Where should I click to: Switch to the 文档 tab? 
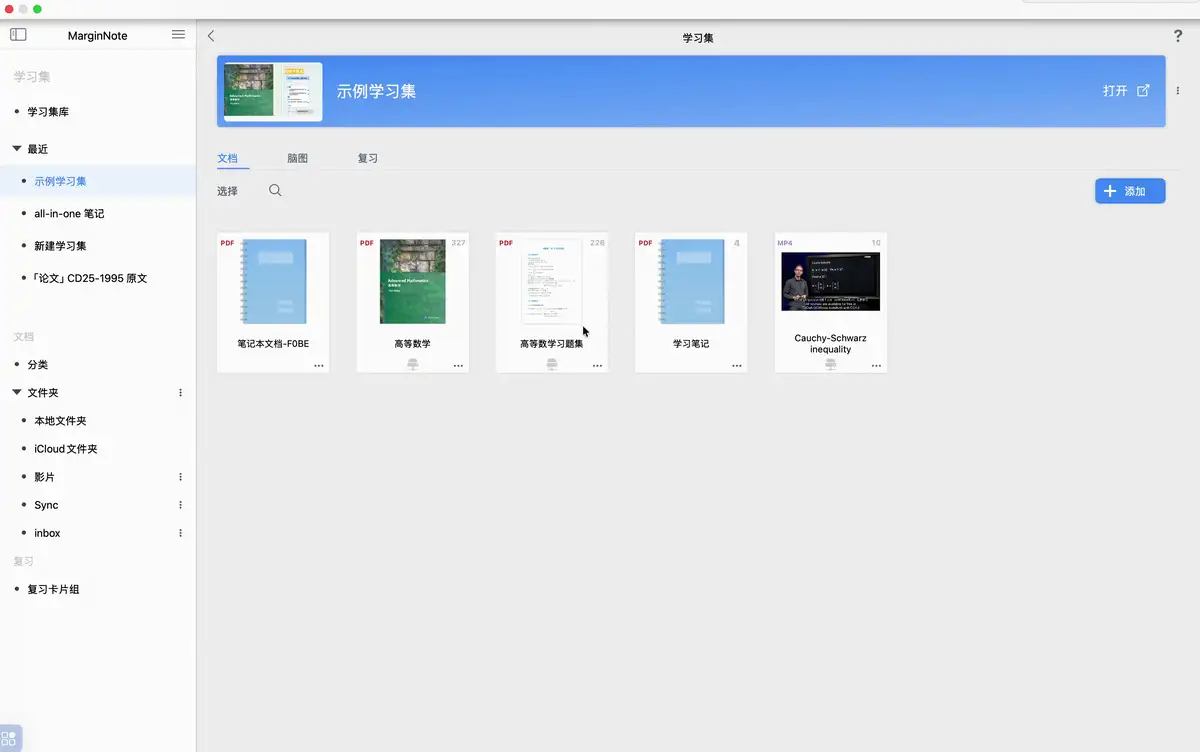[228, 158]
